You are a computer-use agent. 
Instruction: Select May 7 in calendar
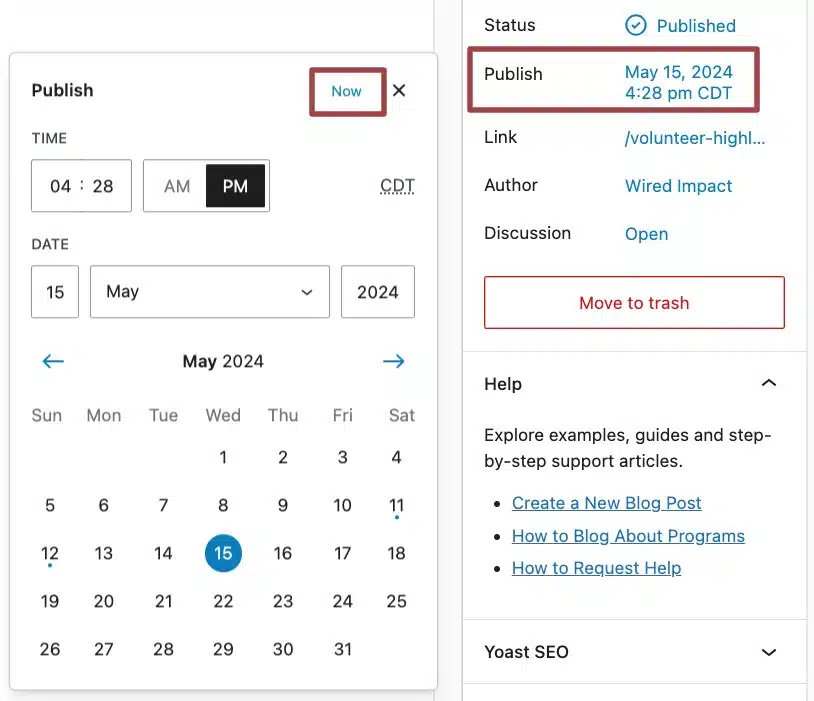coord(164,505)
